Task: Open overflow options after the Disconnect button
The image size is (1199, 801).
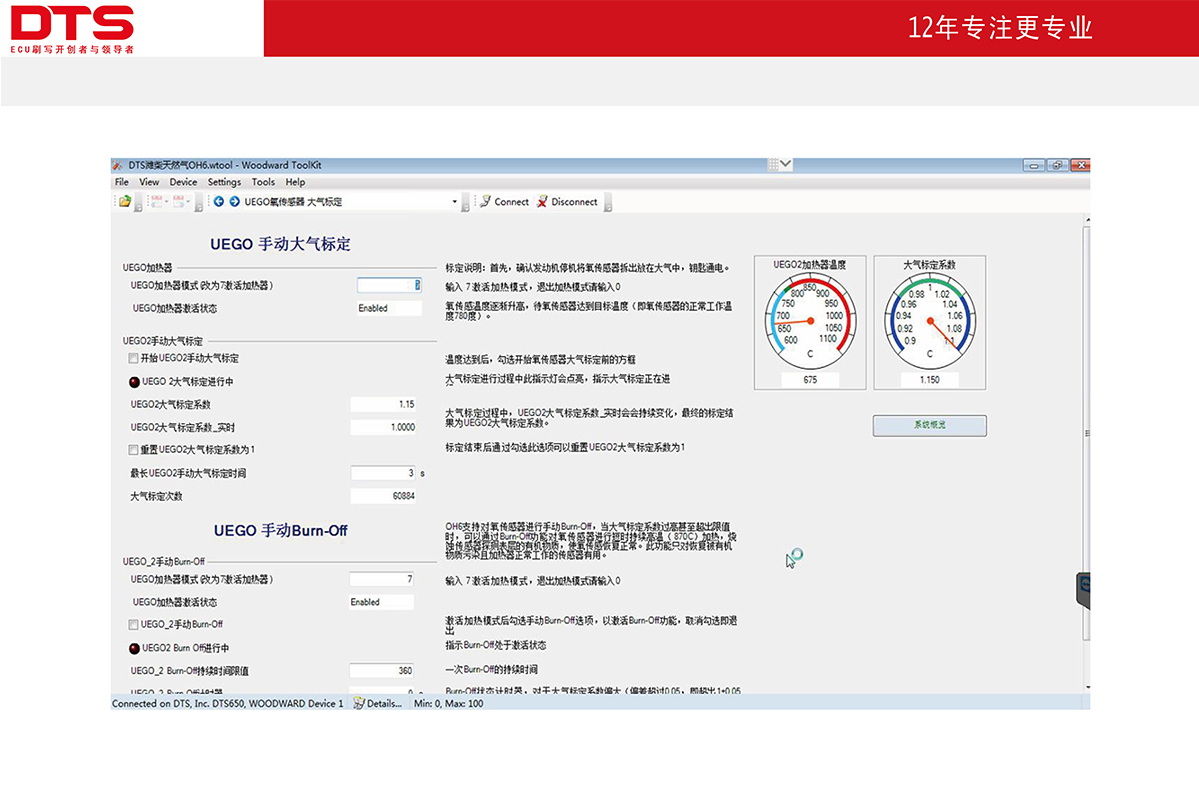Action: (x=608, y=203)
